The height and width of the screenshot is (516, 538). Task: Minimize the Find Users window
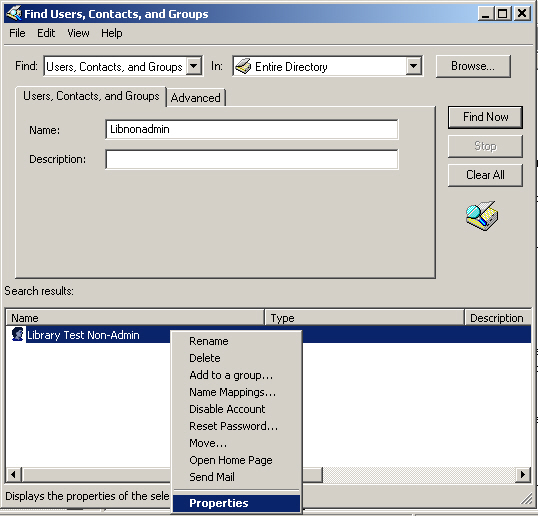(486, 14)
